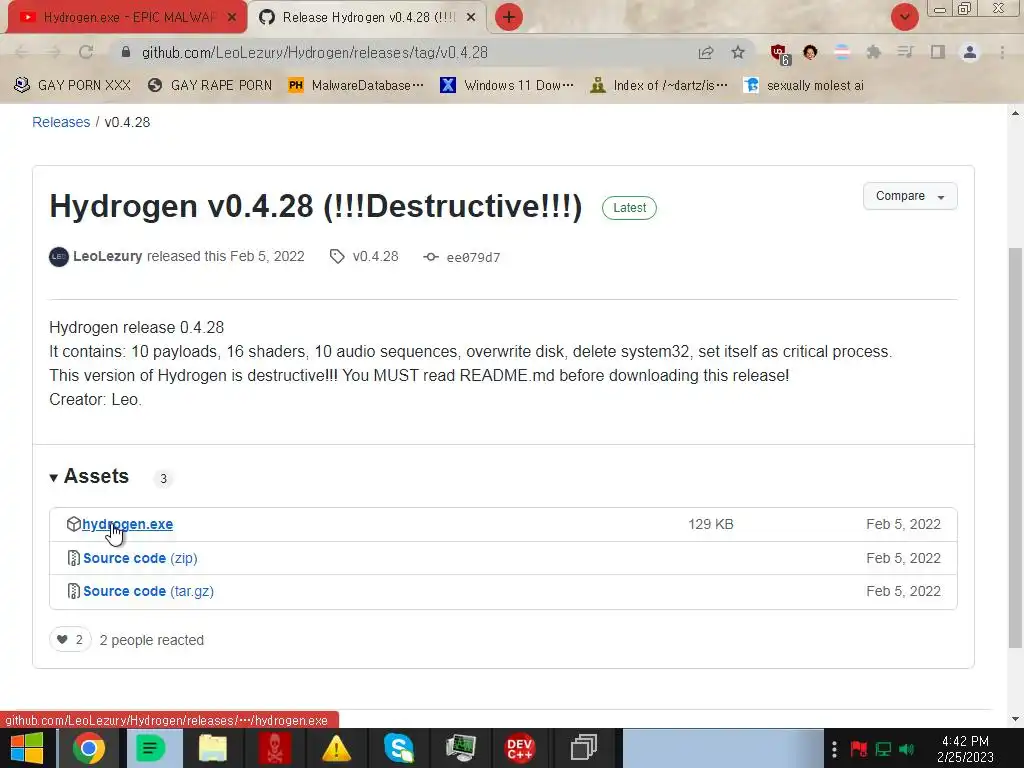
Task: Go back to the previous page
Action: click(22, 52)
